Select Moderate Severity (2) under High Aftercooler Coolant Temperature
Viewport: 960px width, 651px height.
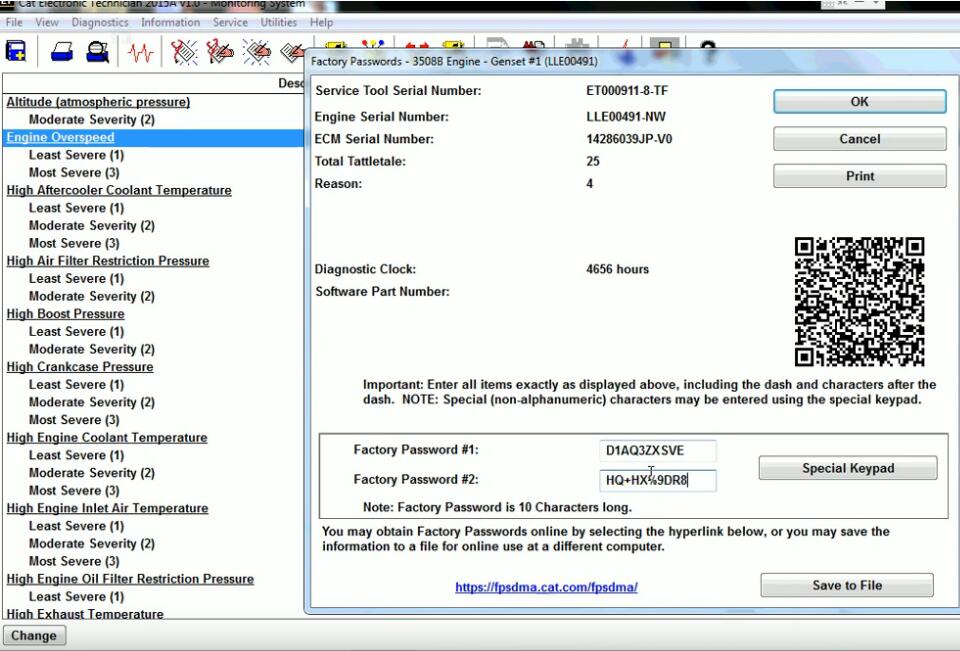tap(92, 225)
